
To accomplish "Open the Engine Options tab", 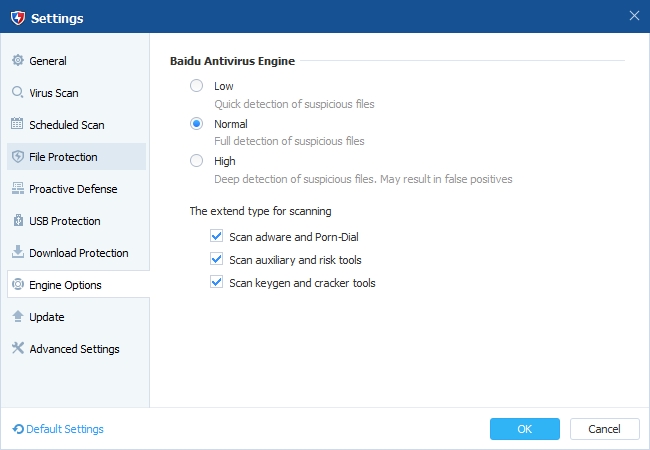I will tap(65, 285).
